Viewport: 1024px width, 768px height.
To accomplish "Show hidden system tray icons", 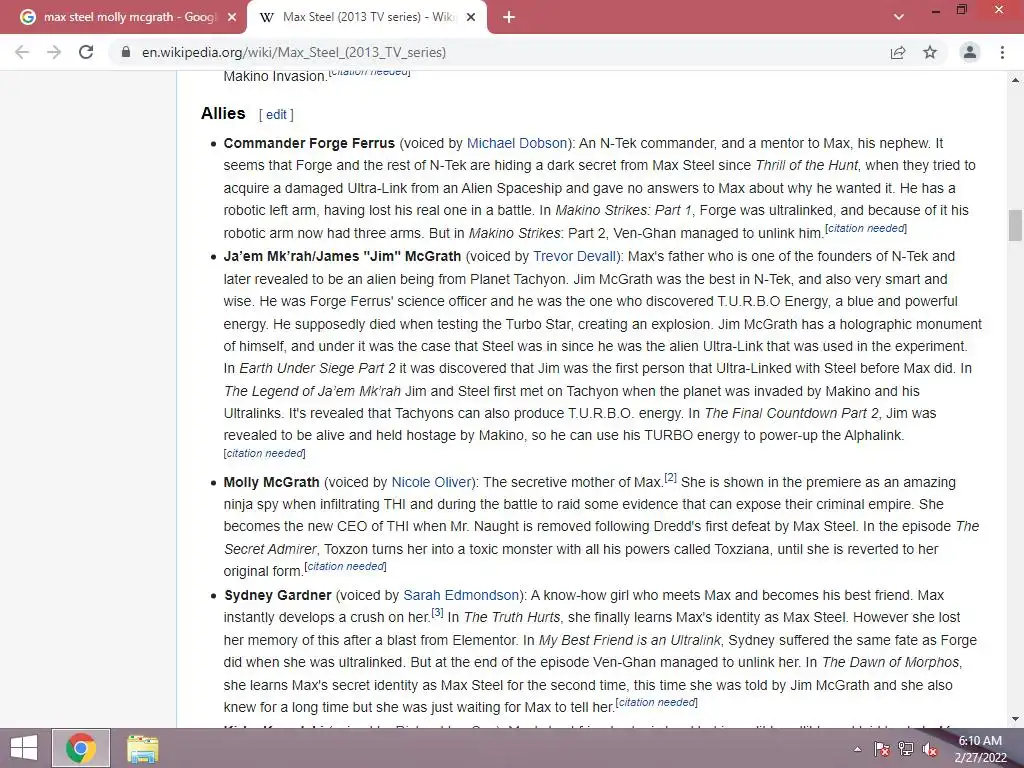I will 857,749.
